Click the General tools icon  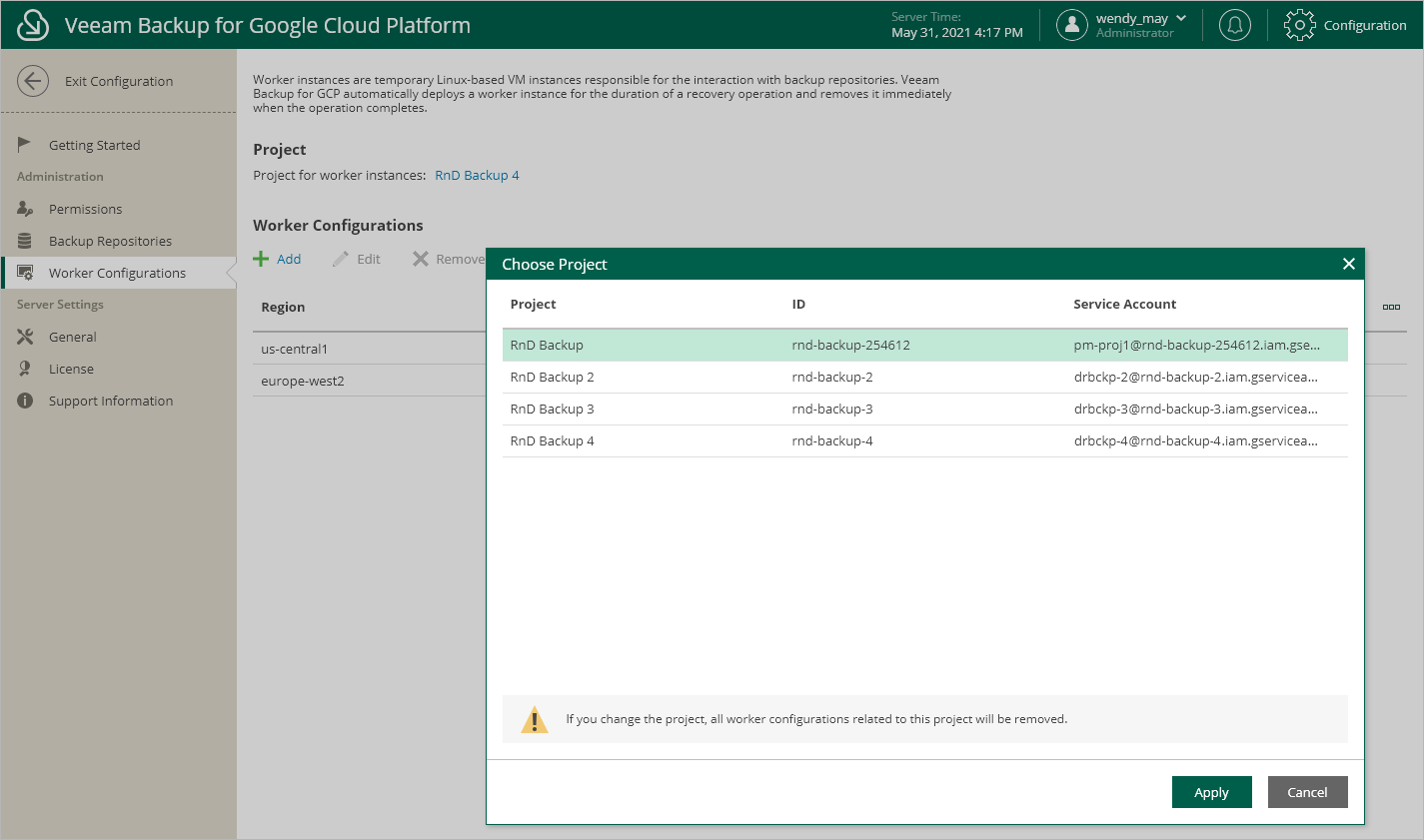(25, 337)
